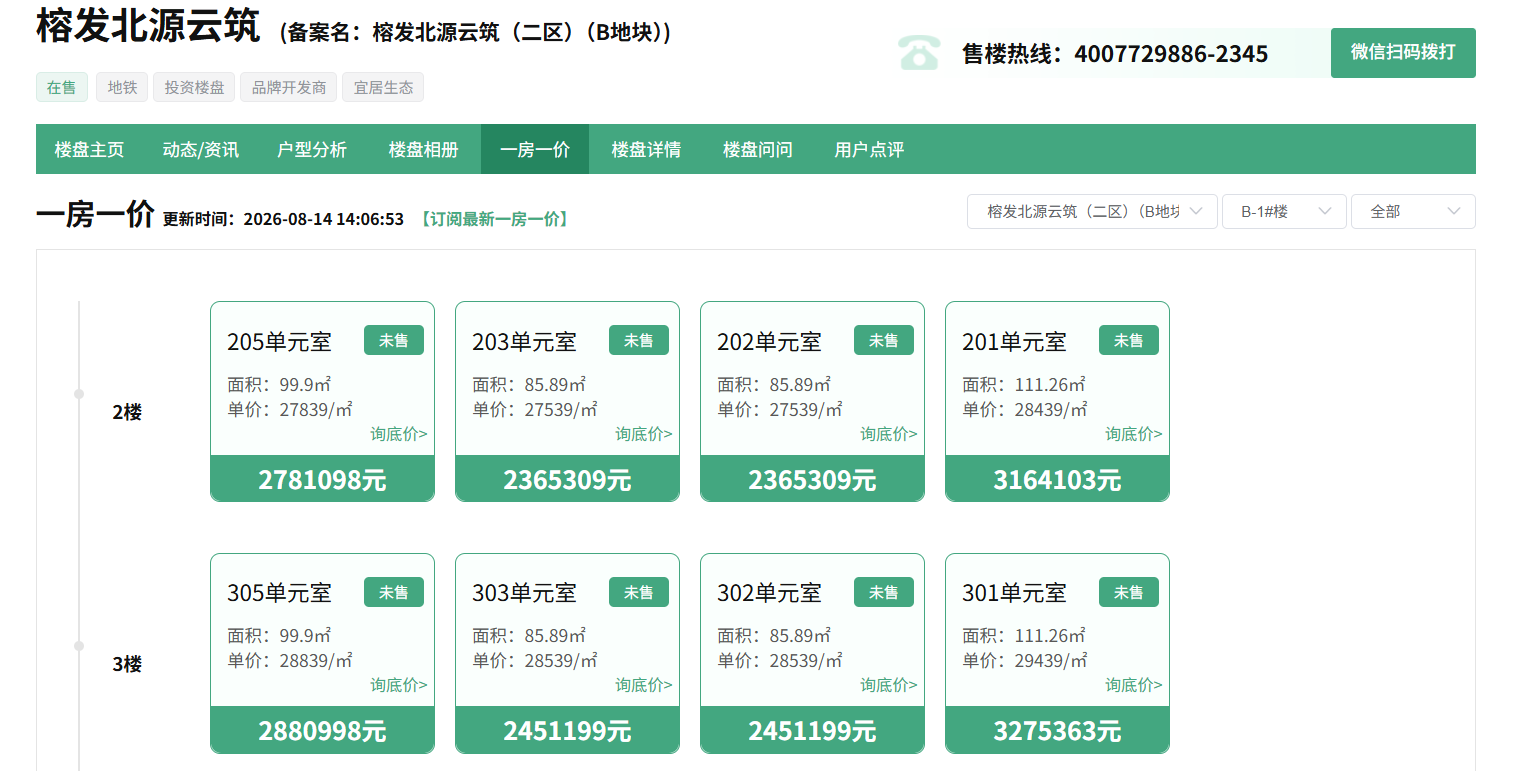Click the 3275363元 total price
This screenshot has height=771, width=1534.
[x=1057, y=730]
